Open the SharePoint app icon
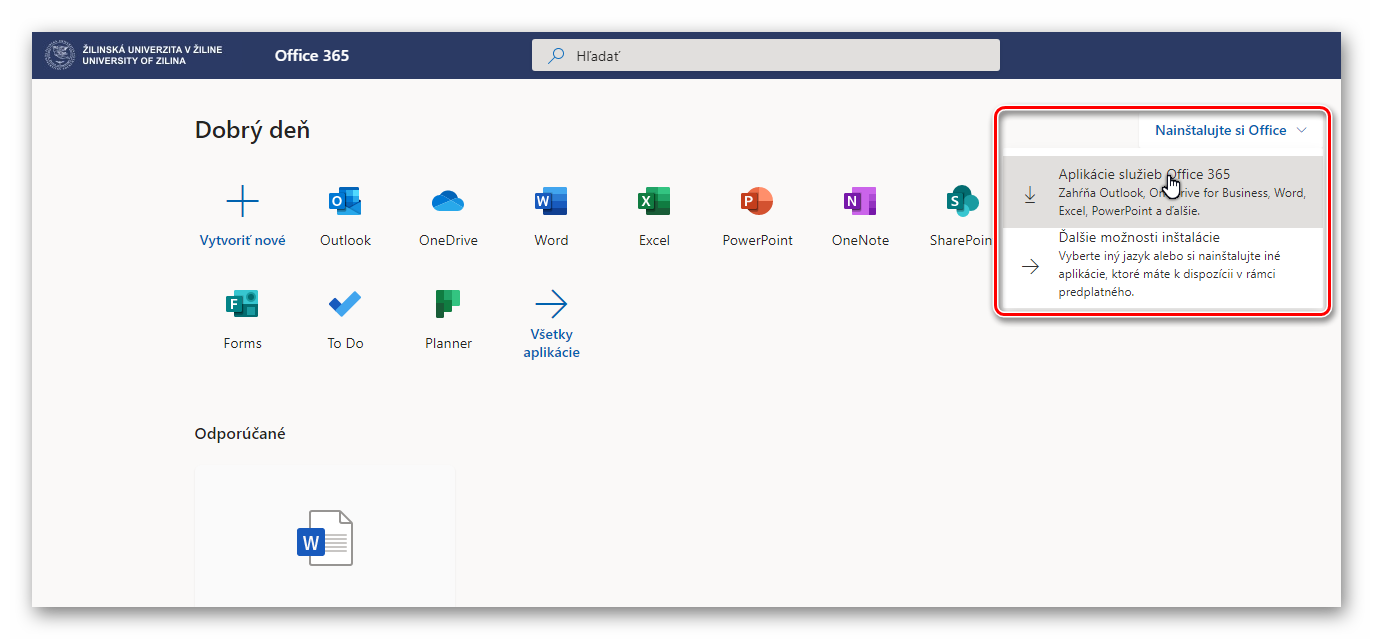The height and width of the screenshot is (639, 1373). (x=962, y=202)
